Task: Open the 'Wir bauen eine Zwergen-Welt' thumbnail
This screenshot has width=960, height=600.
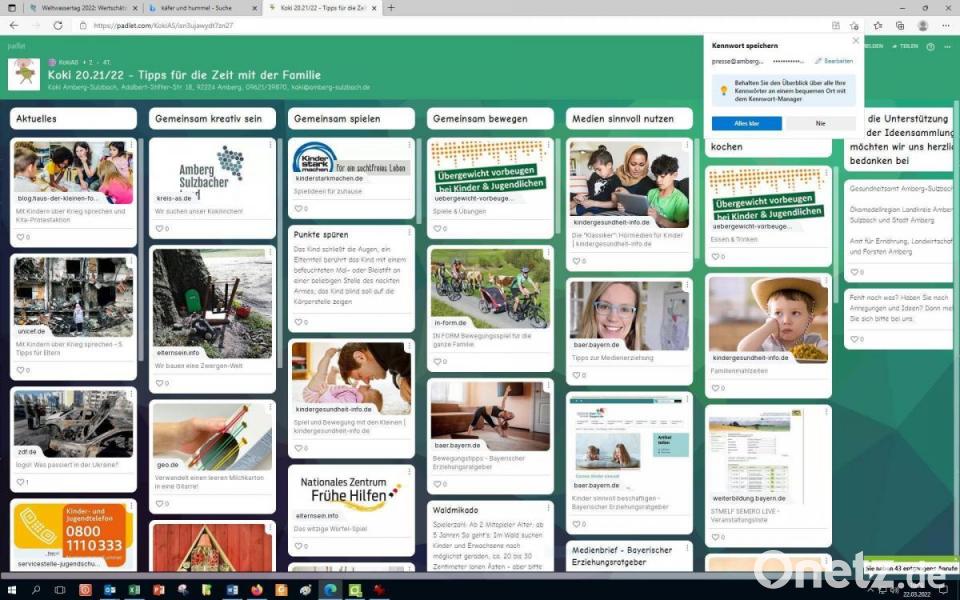Action: pos(212,303)
